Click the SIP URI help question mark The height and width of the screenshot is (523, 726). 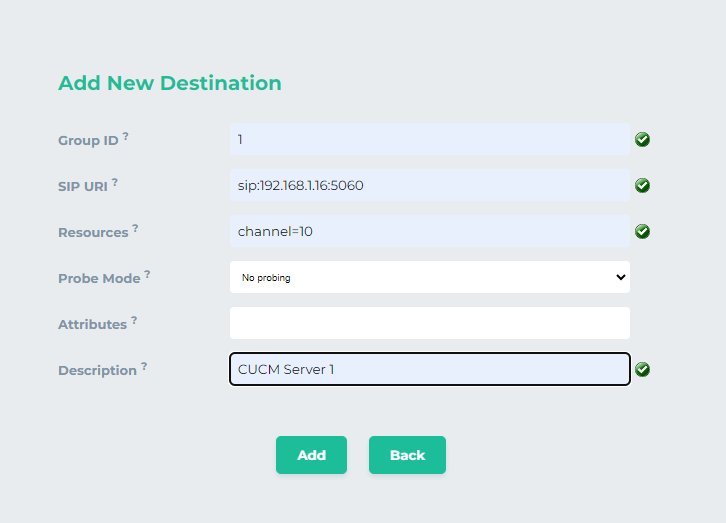(115, 182)
